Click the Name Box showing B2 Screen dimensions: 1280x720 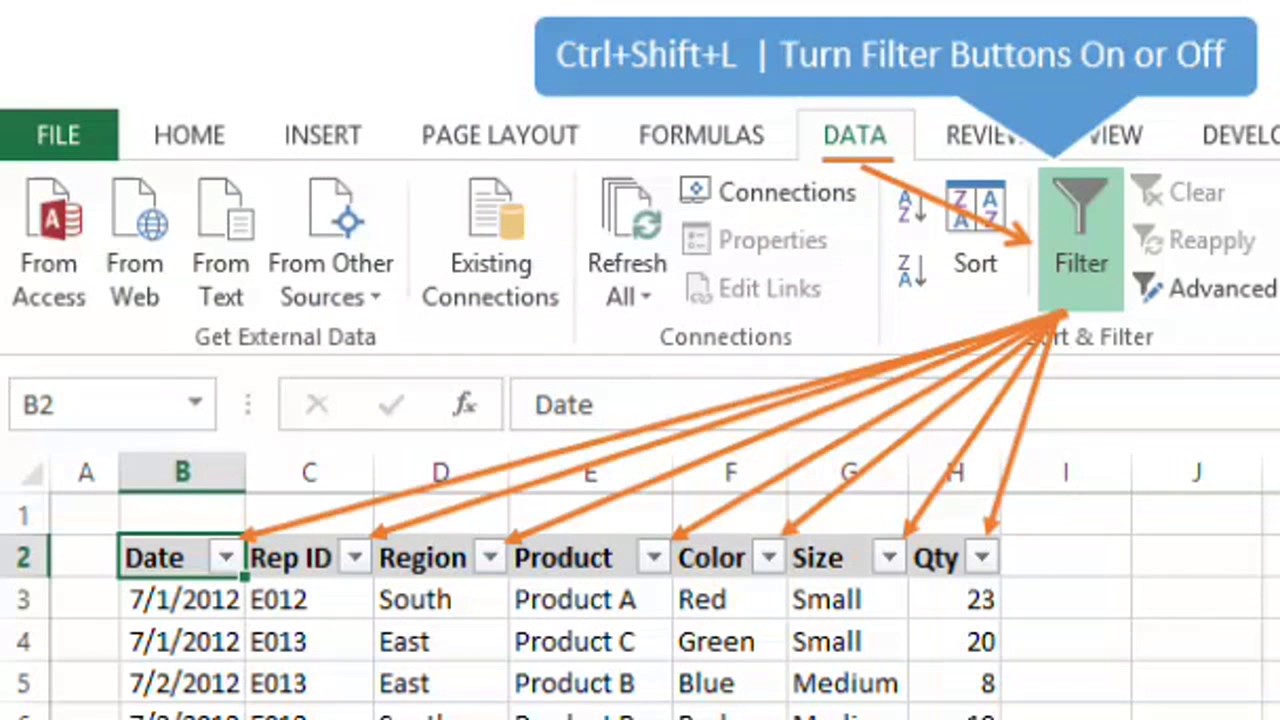tap(112, 404)
